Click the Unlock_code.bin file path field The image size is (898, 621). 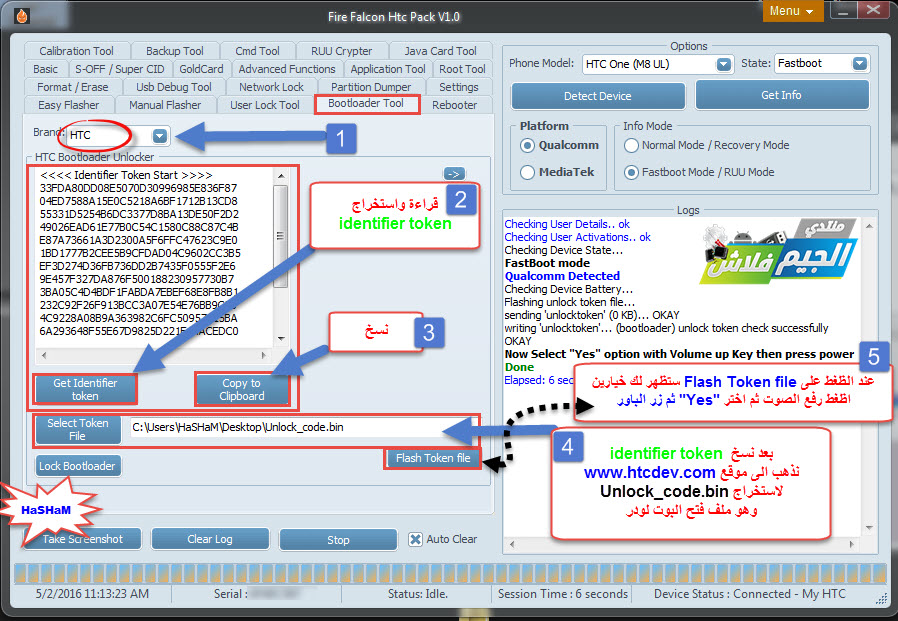tap(304, 427)
